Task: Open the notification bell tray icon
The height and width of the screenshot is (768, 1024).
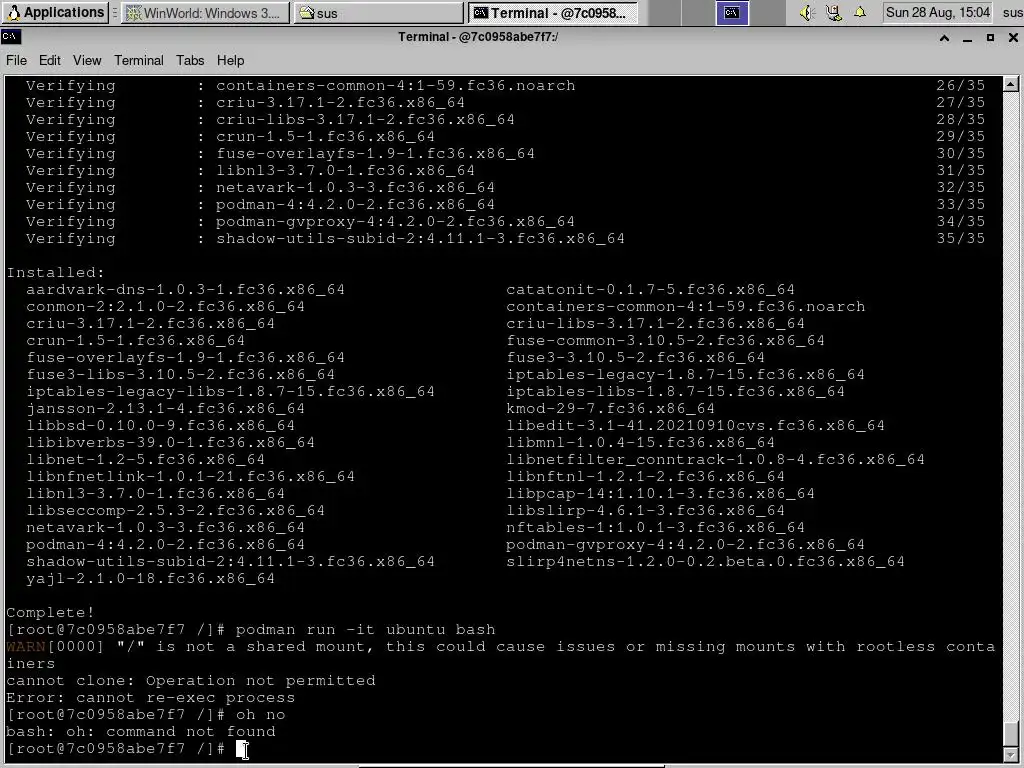Action: [859, 12]
